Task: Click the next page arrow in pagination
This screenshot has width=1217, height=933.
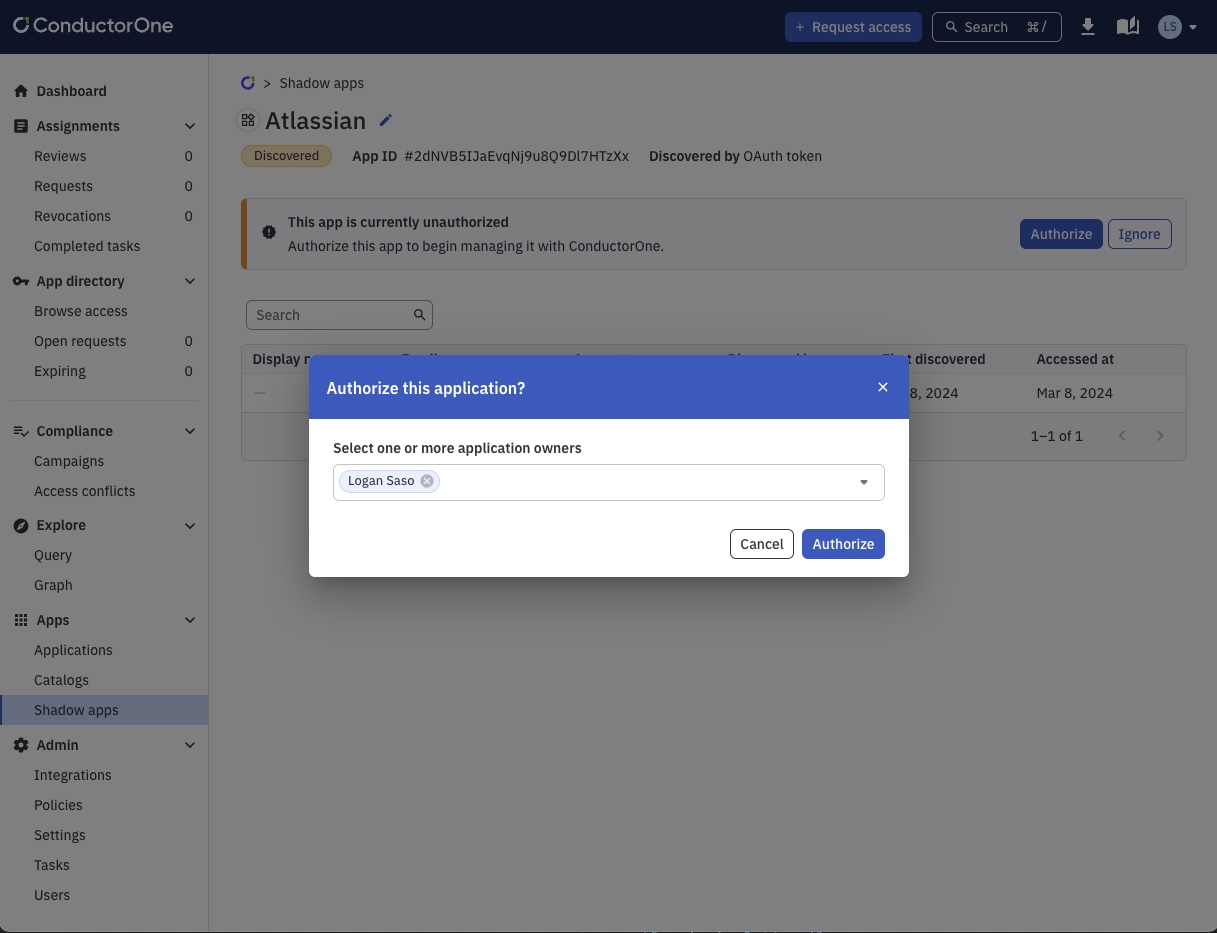Action: pos(1160,436)
